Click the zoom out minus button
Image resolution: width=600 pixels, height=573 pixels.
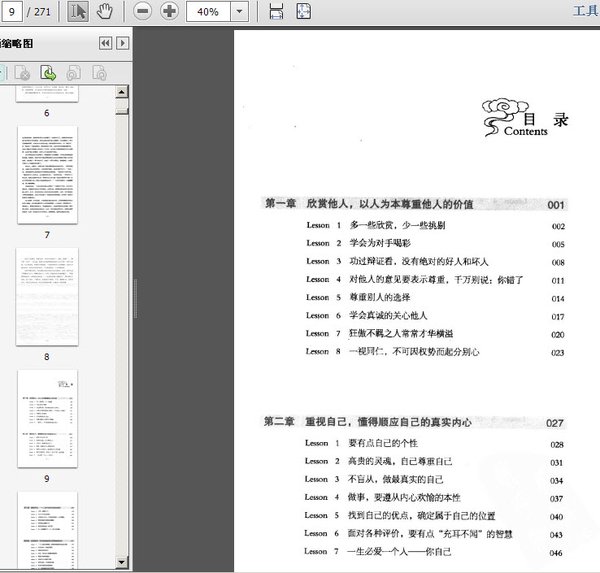(142, 11)
